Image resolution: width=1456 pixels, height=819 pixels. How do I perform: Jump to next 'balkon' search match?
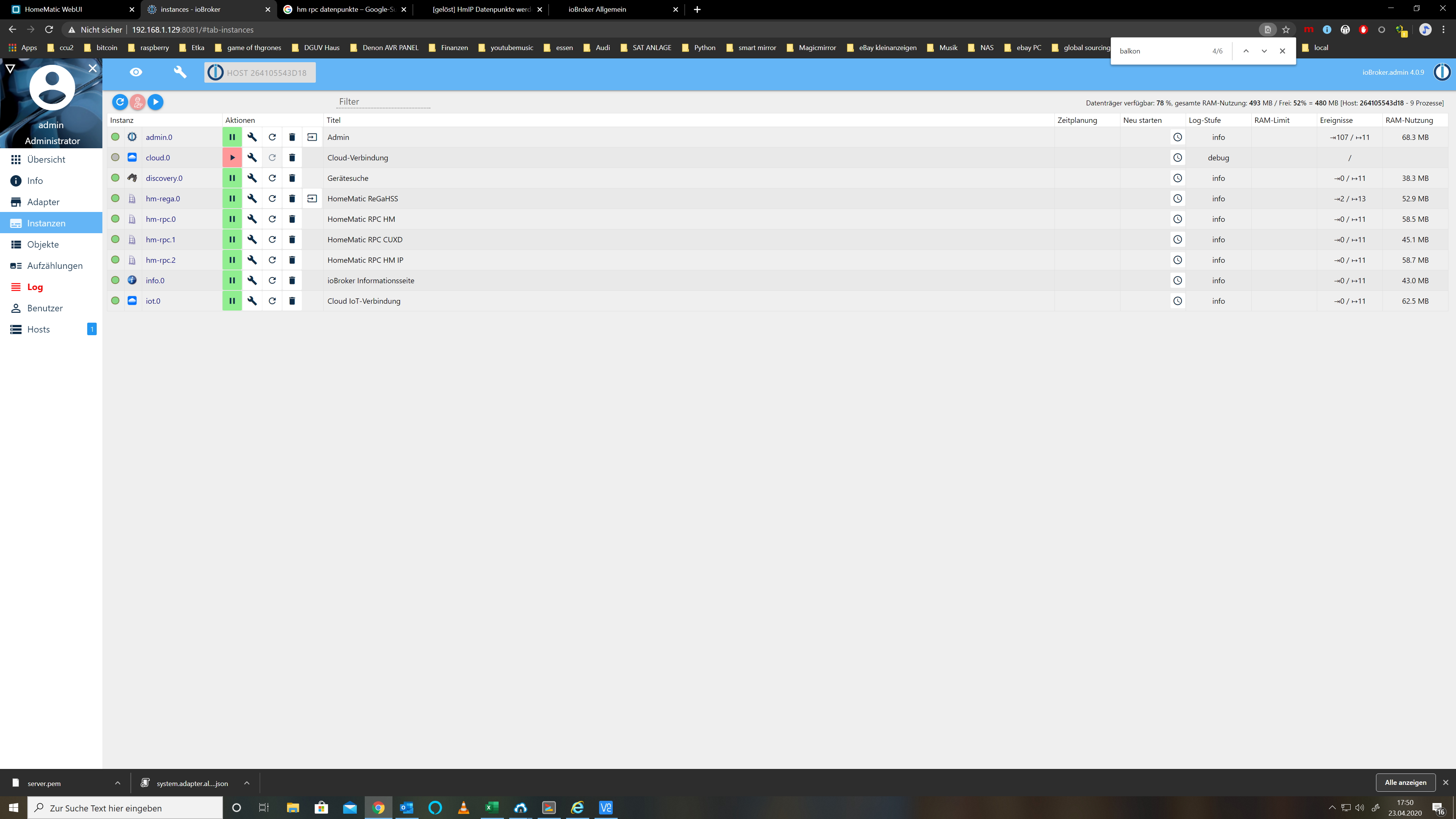[x=1264, y=51]
